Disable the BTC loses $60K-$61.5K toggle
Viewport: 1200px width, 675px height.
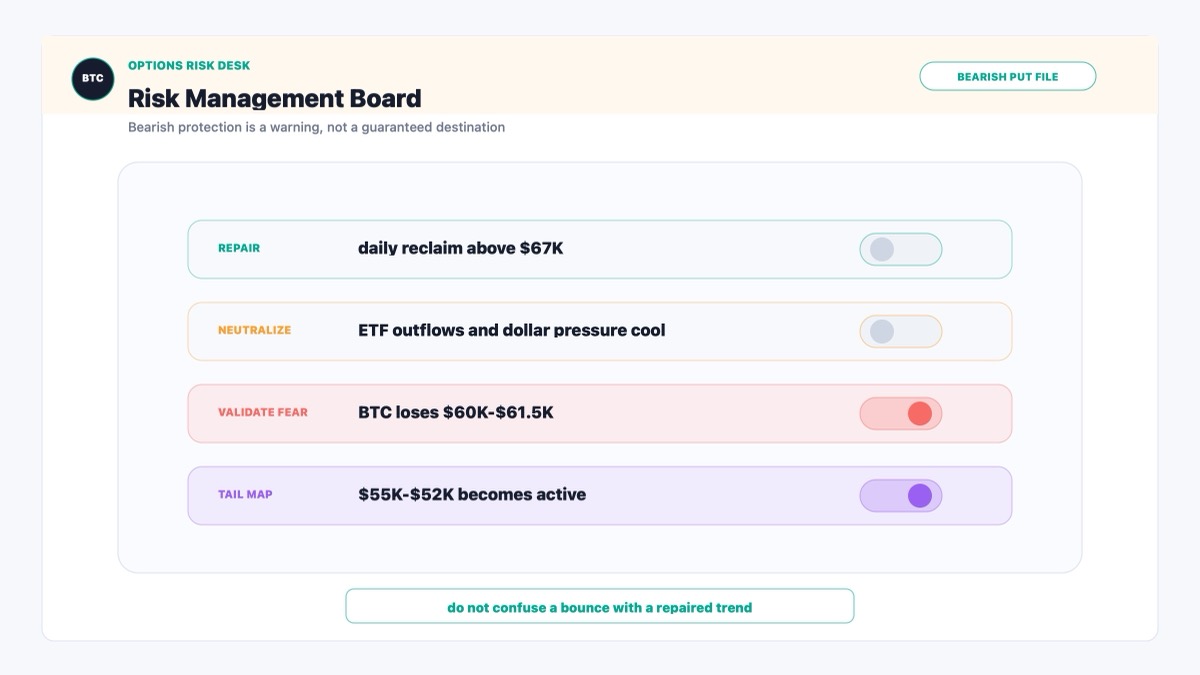tap(900, 413)
